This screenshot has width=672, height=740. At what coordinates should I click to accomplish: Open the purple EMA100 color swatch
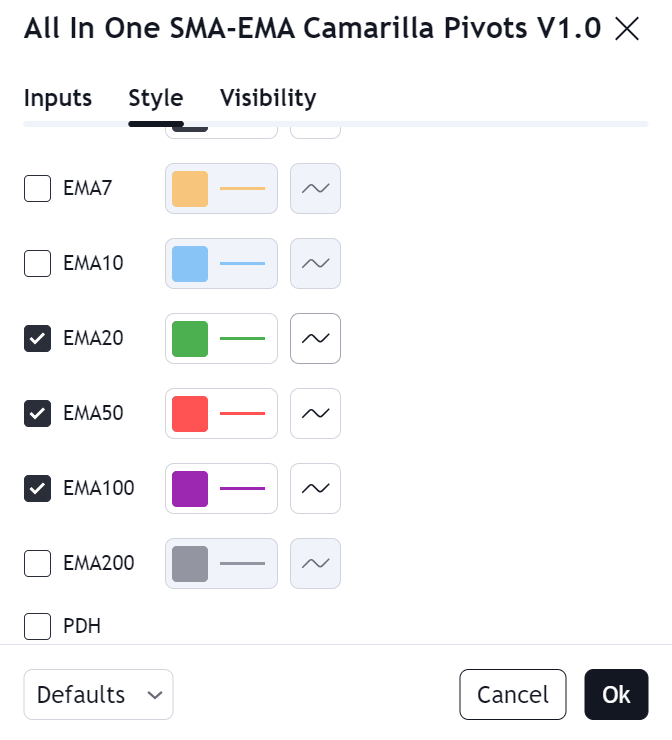(x=190, y=488)
